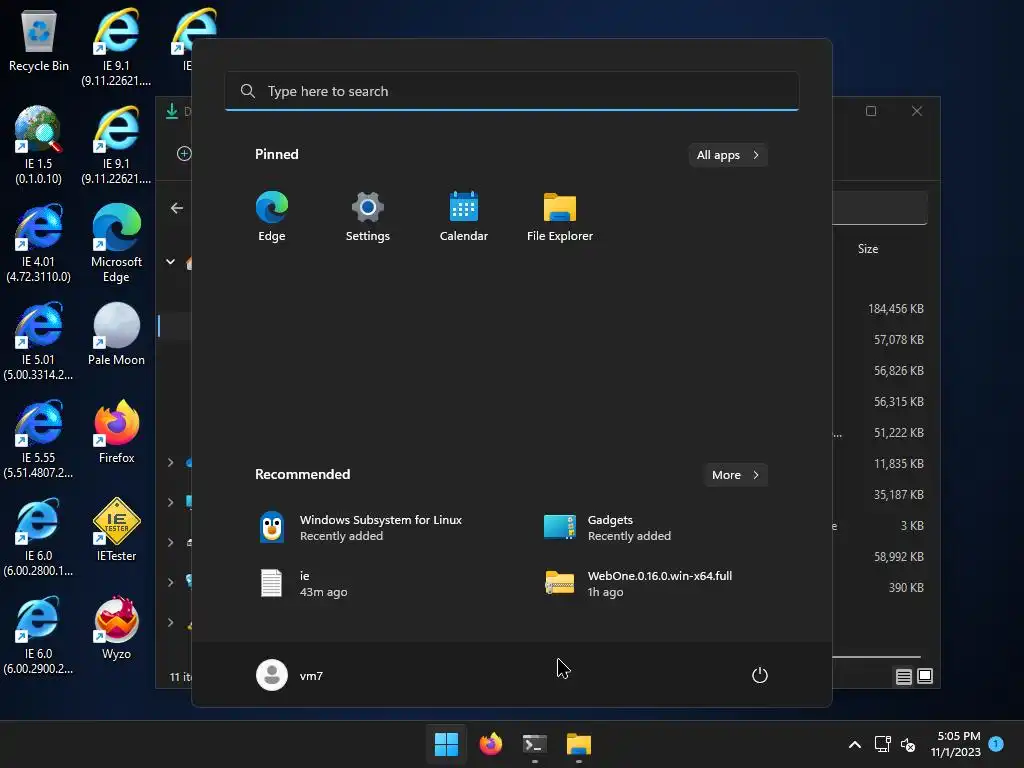Click the All apps button

(x=728, y=155)
